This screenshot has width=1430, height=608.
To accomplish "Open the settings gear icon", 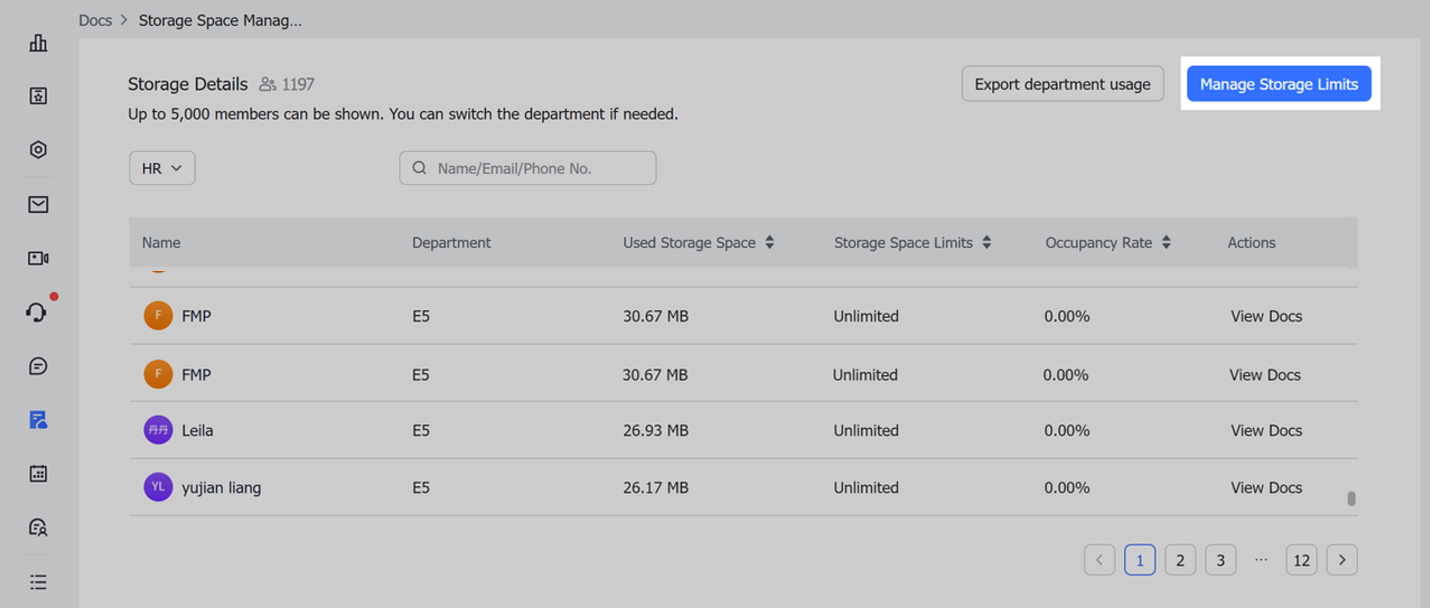I will tap(37, 149).
